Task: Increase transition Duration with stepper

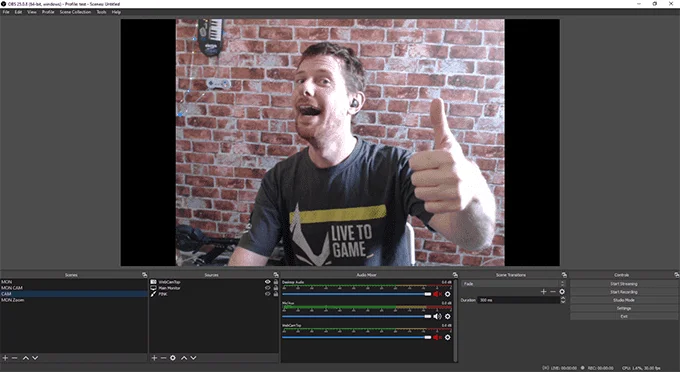Action: point(562,298)
